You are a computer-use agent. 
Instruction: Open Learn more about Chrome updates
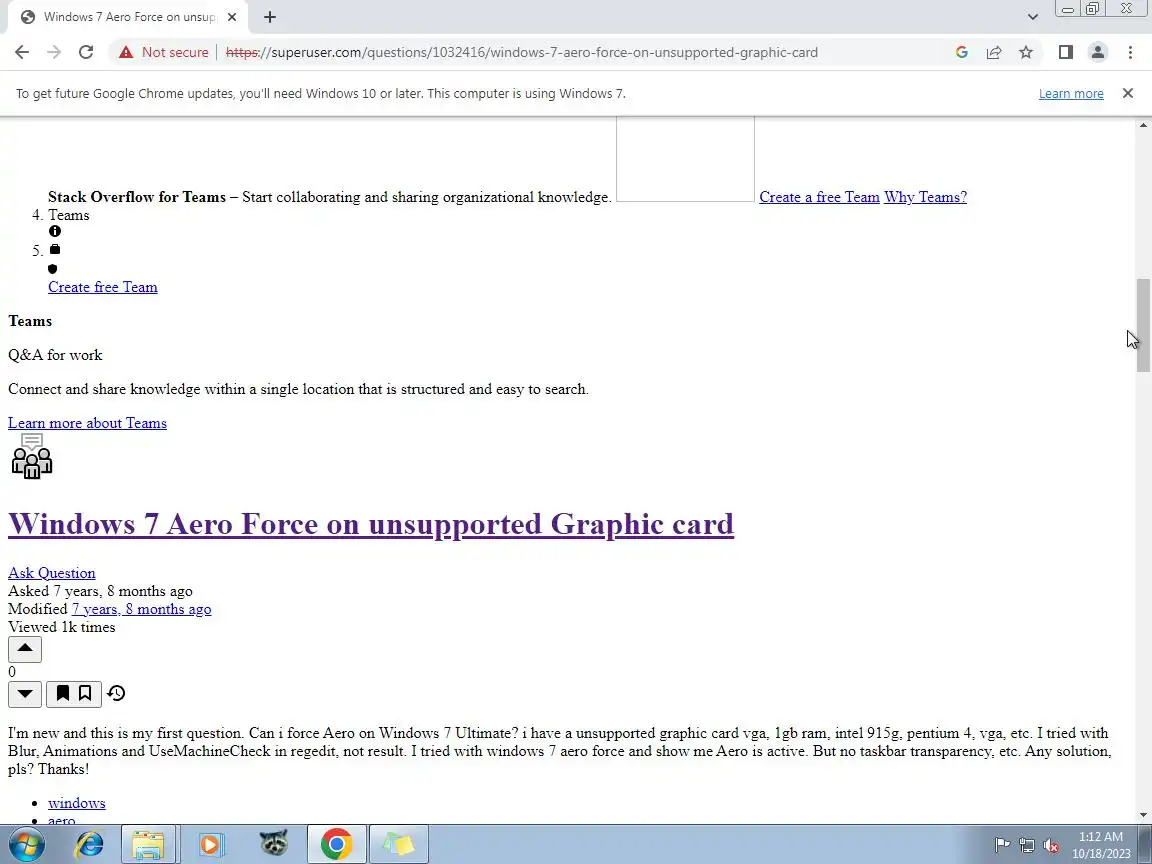1070,94
